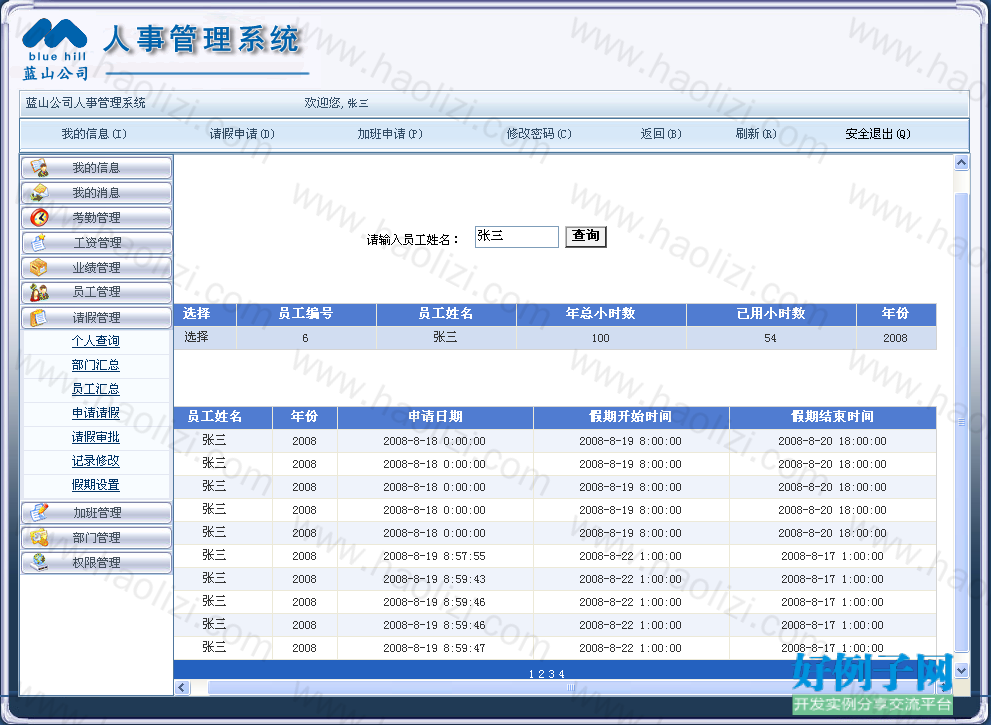Choose 安全退出(Q) in the top menu
This screenshot has height=725, width=991.
(x=878, y=134)
